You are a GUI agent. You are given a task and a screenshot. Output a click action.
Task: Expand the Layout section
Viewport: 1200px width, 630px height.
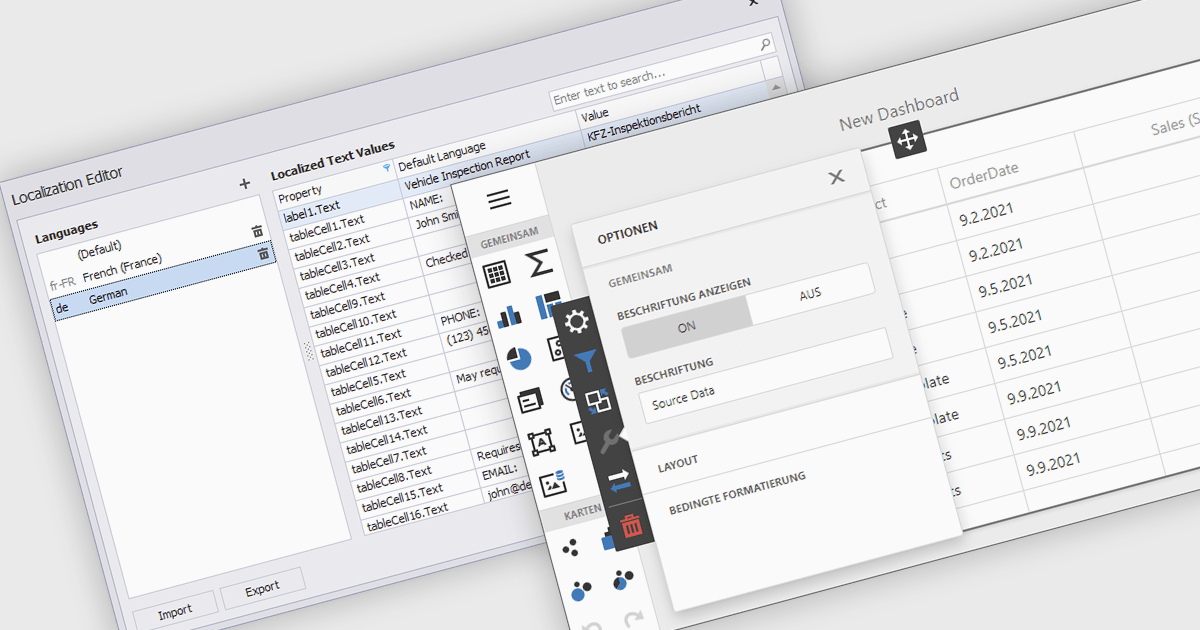click(x=678, y=465)
